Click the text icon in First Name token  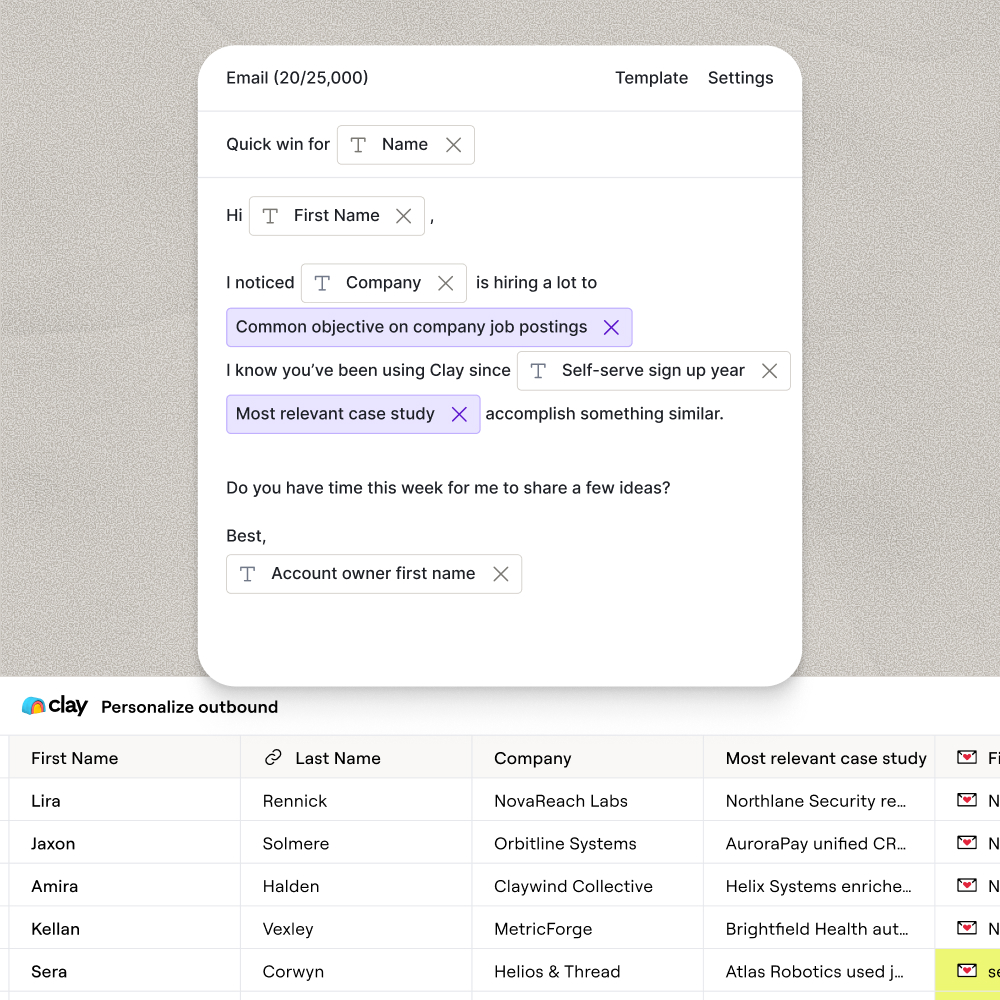click(270, 216)
